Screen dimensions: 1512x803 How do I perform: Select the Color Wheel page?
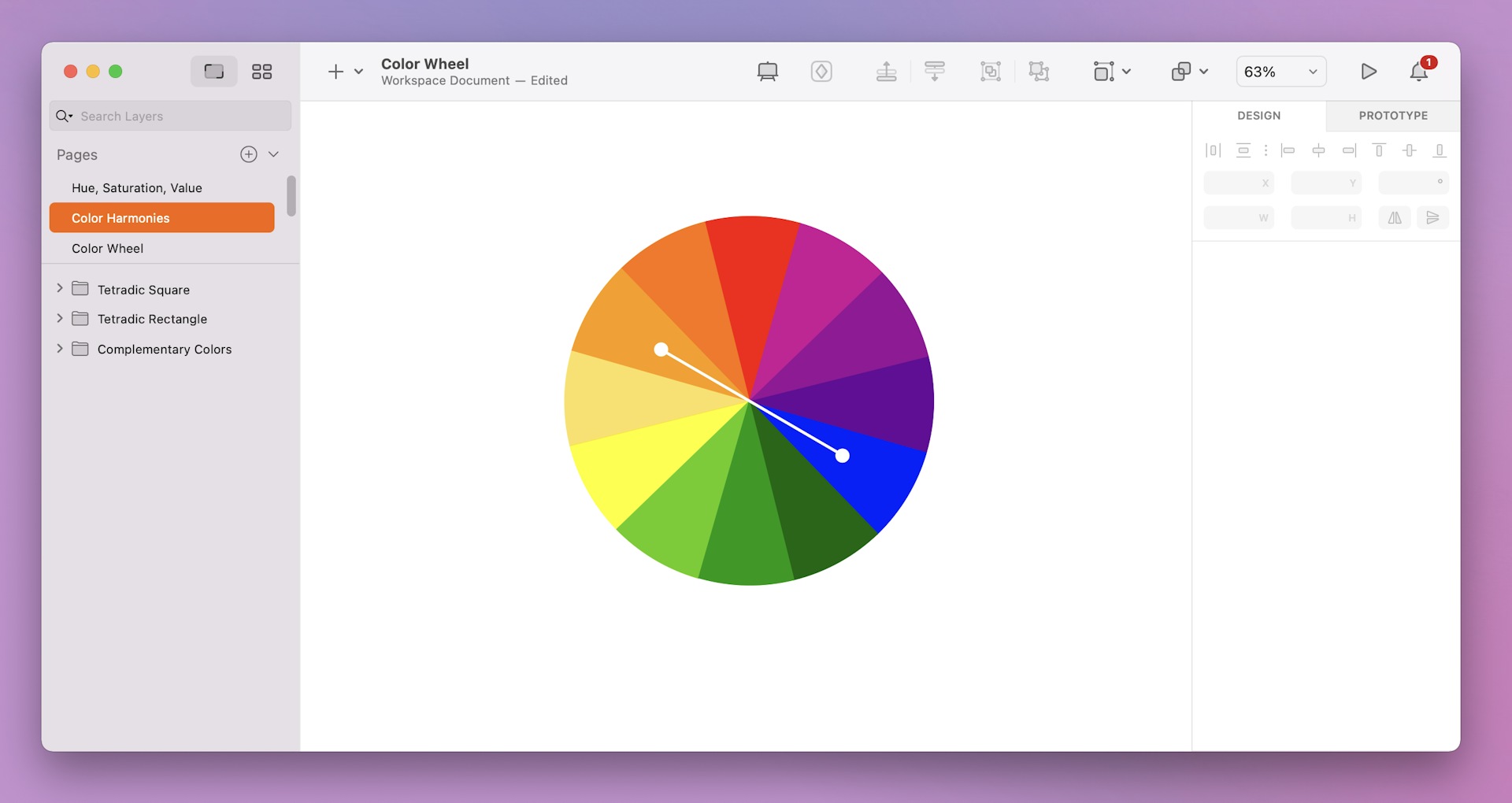[x=107, y=248]
